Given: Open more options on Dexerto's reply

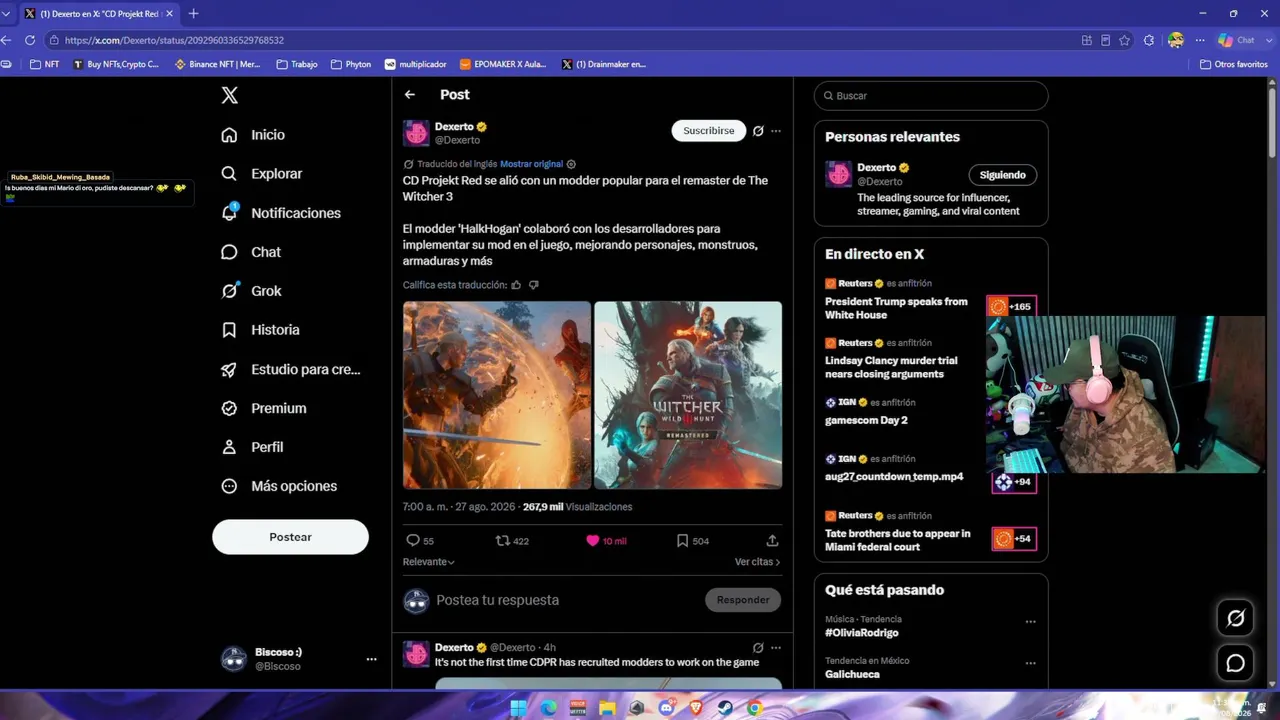Looking at the screenshot, I should (x=776, y=647).
